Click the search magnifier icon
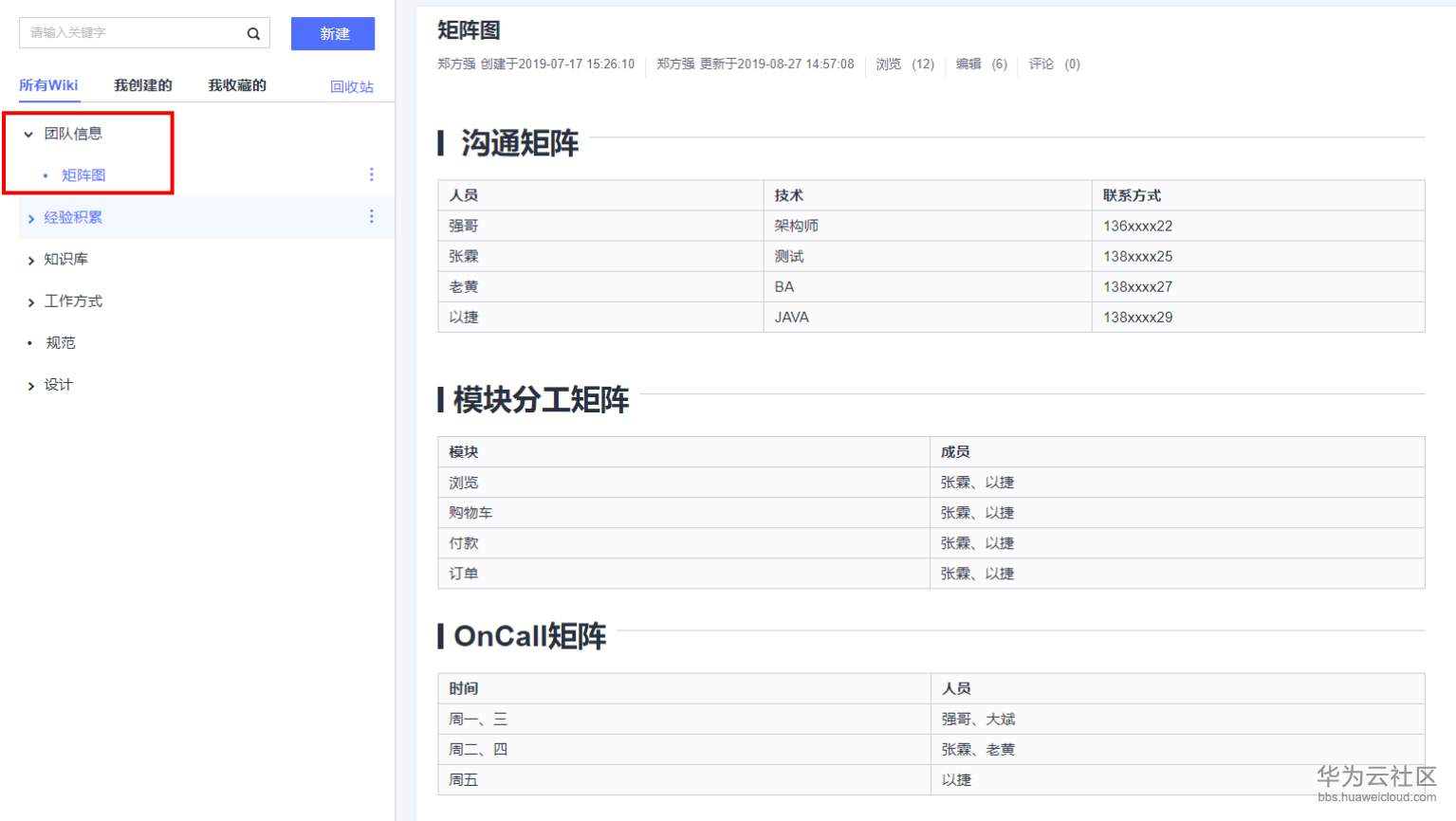Image resolution: width=1456 pixels, height=821 pixels. coord(253,33)
